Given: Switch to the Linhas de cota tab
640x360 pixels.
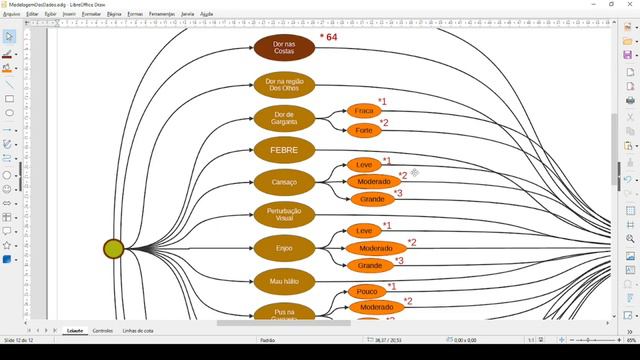Looking at the screenshot, I should [138, 331].
